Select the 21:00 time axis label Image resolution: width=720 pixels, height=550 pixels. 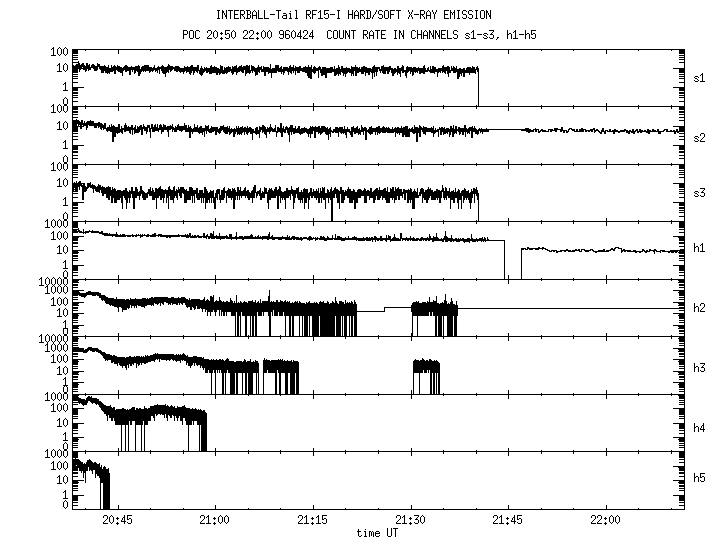pos(215,521)
